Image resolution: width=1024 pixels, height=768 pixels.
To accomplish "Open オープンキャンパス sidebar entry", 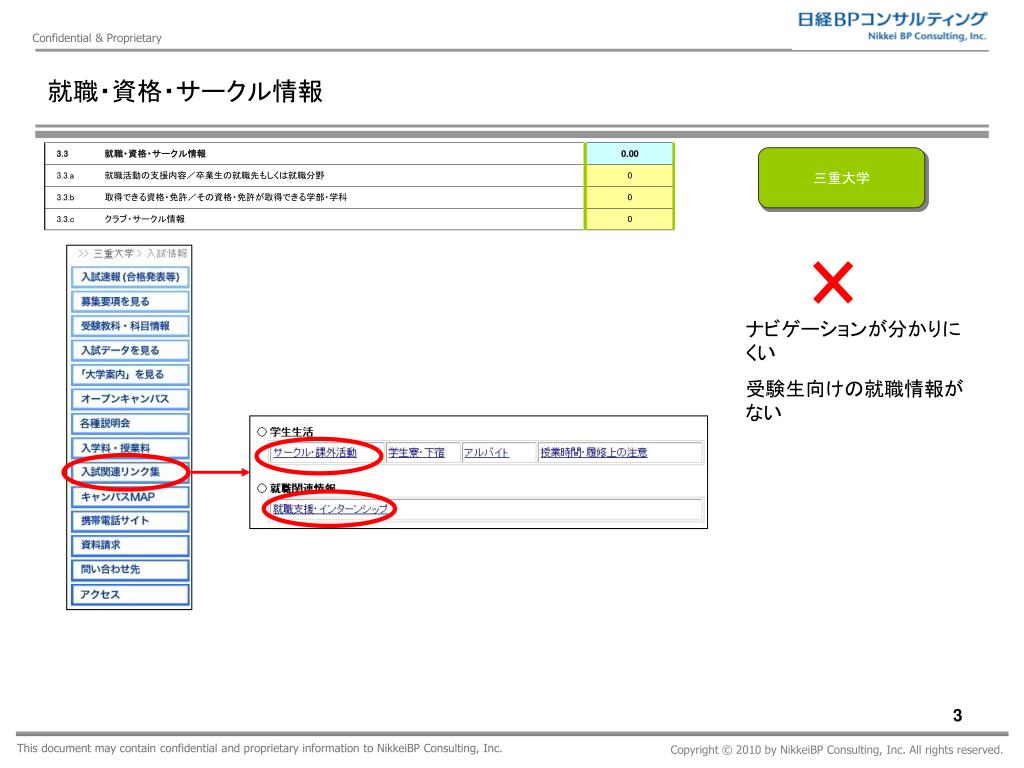I will (130, 398).
